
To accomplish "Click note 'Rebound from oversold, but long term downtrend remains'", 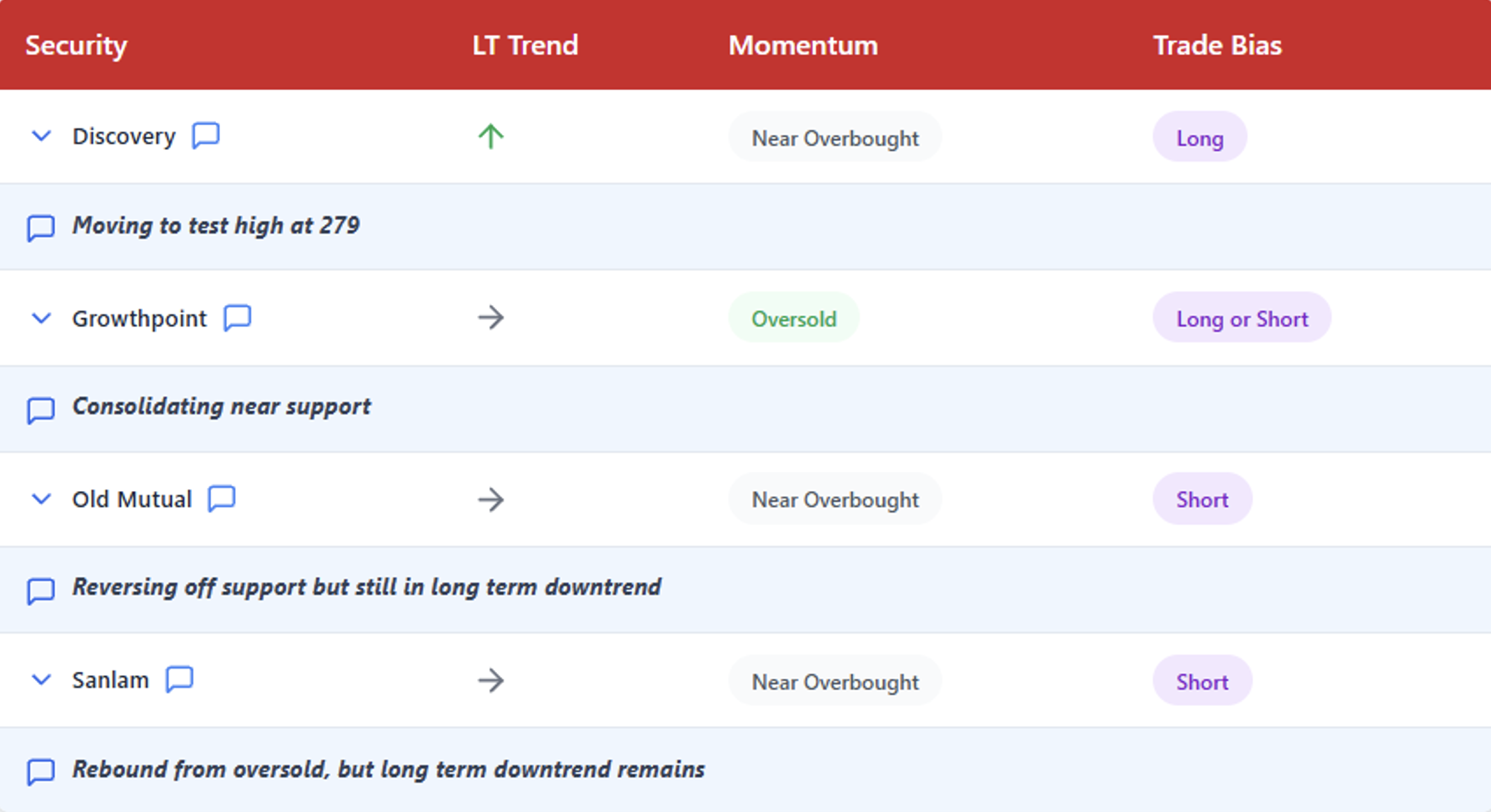I will [389, 769].
